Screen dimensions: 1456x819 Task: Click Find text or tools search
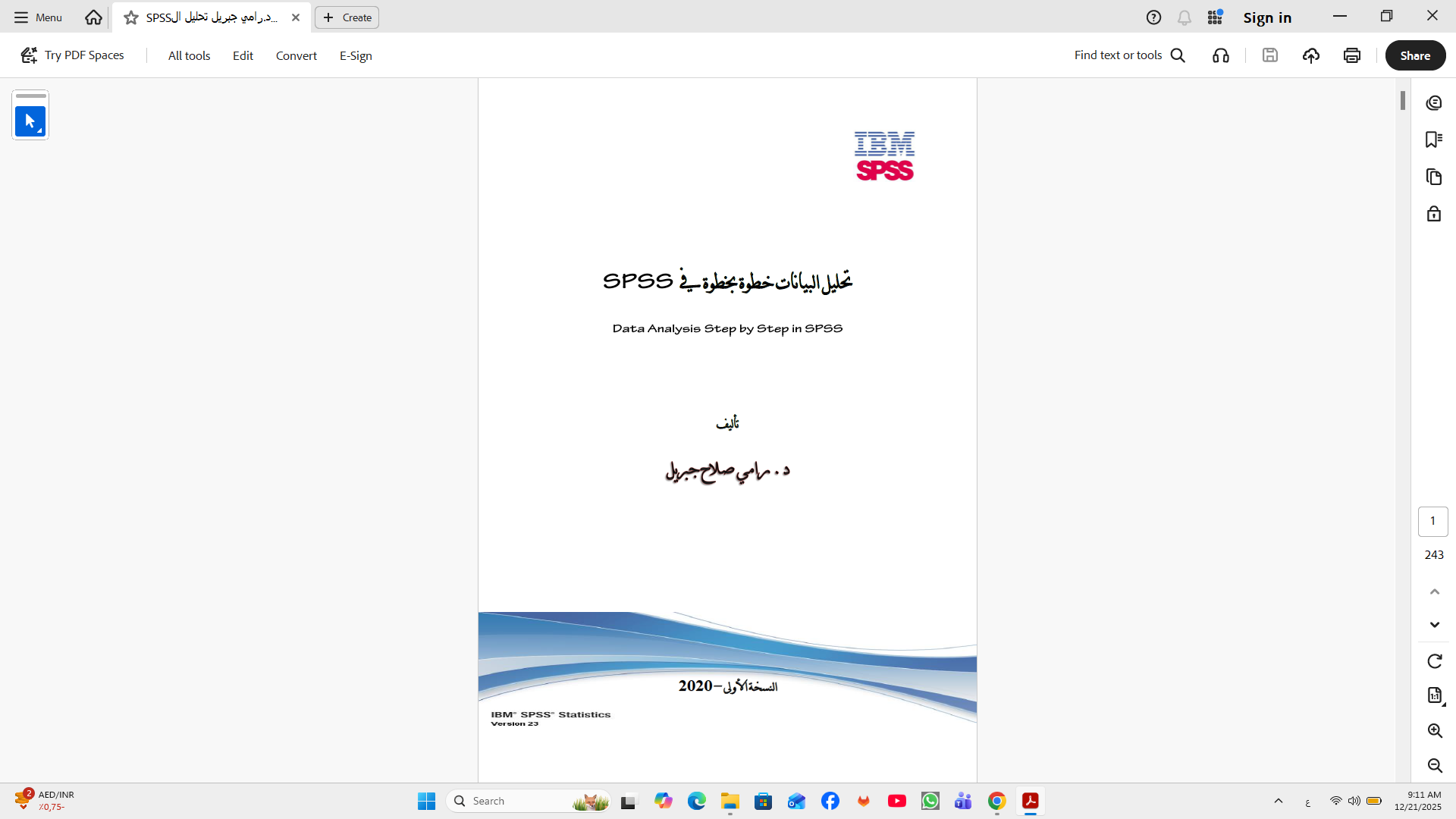(1129, 55)
